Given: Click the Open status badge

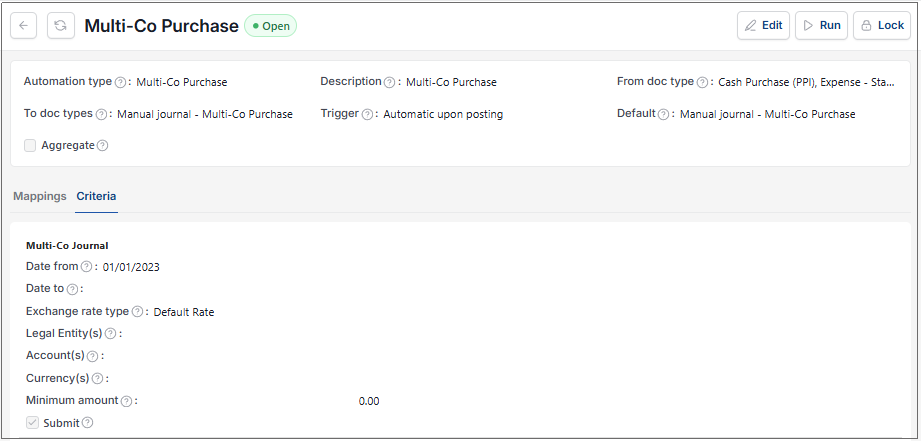Looking at the screenshot, I should (271, 26).
